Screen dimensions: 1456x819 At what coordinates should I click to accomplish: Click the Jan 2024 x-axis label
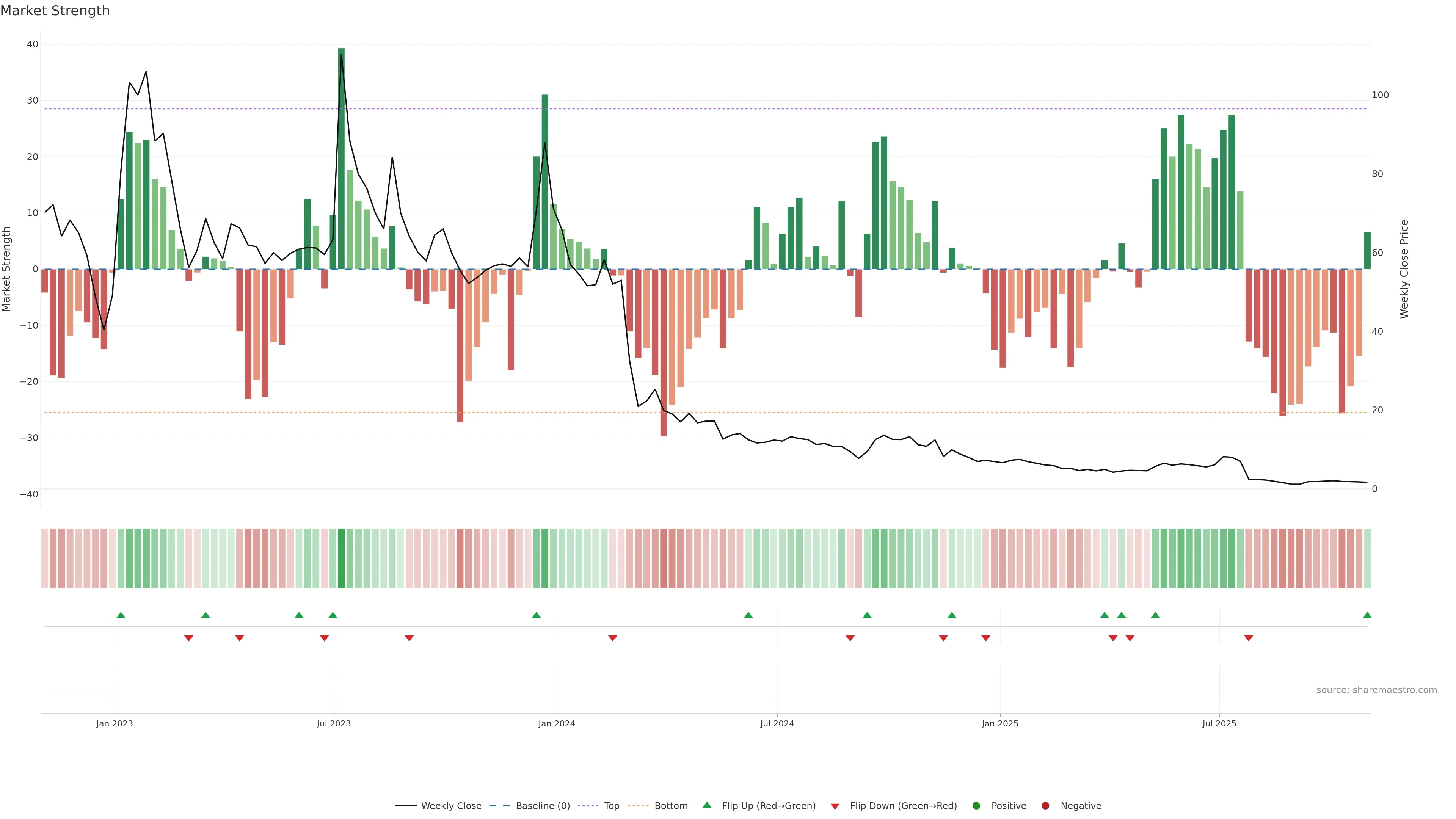pyautogui.click(x=556, y=723)
